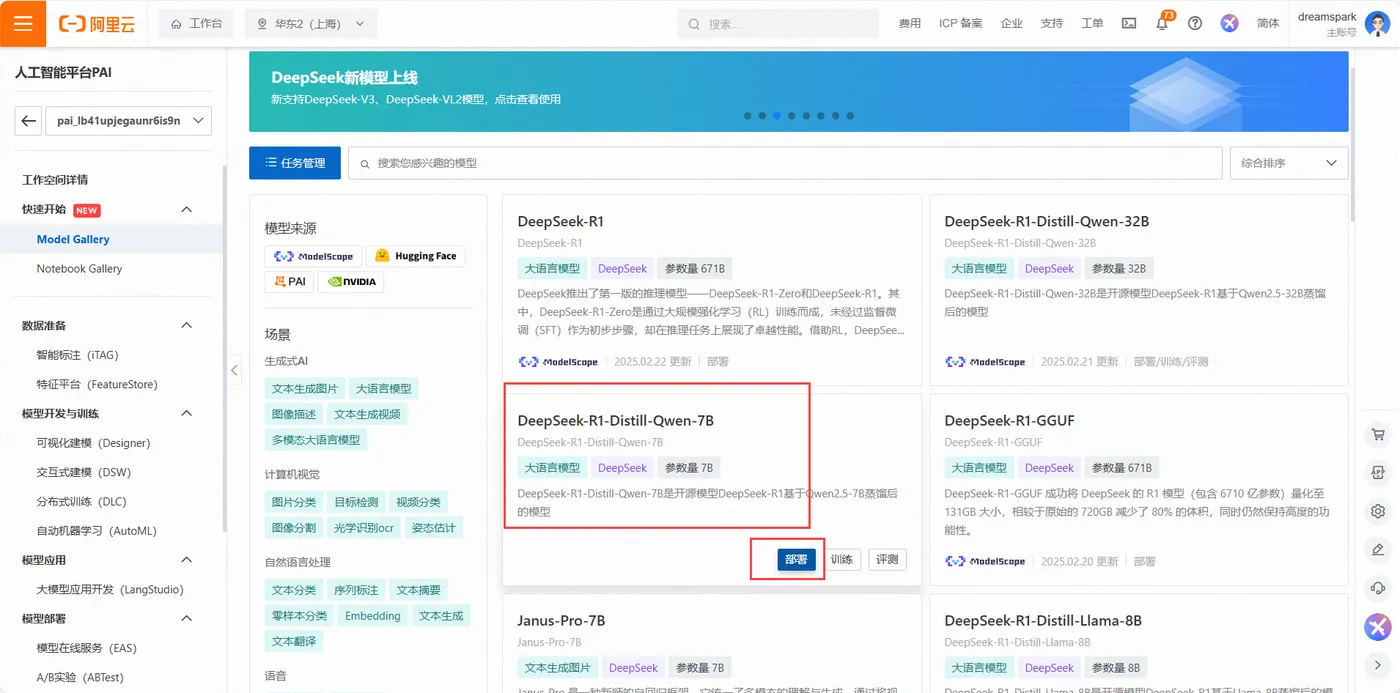Image resolution: width=1400 pixels, height=693 pixels.
Task: Collapse the 模型应用 section
Action: (186, 560)
